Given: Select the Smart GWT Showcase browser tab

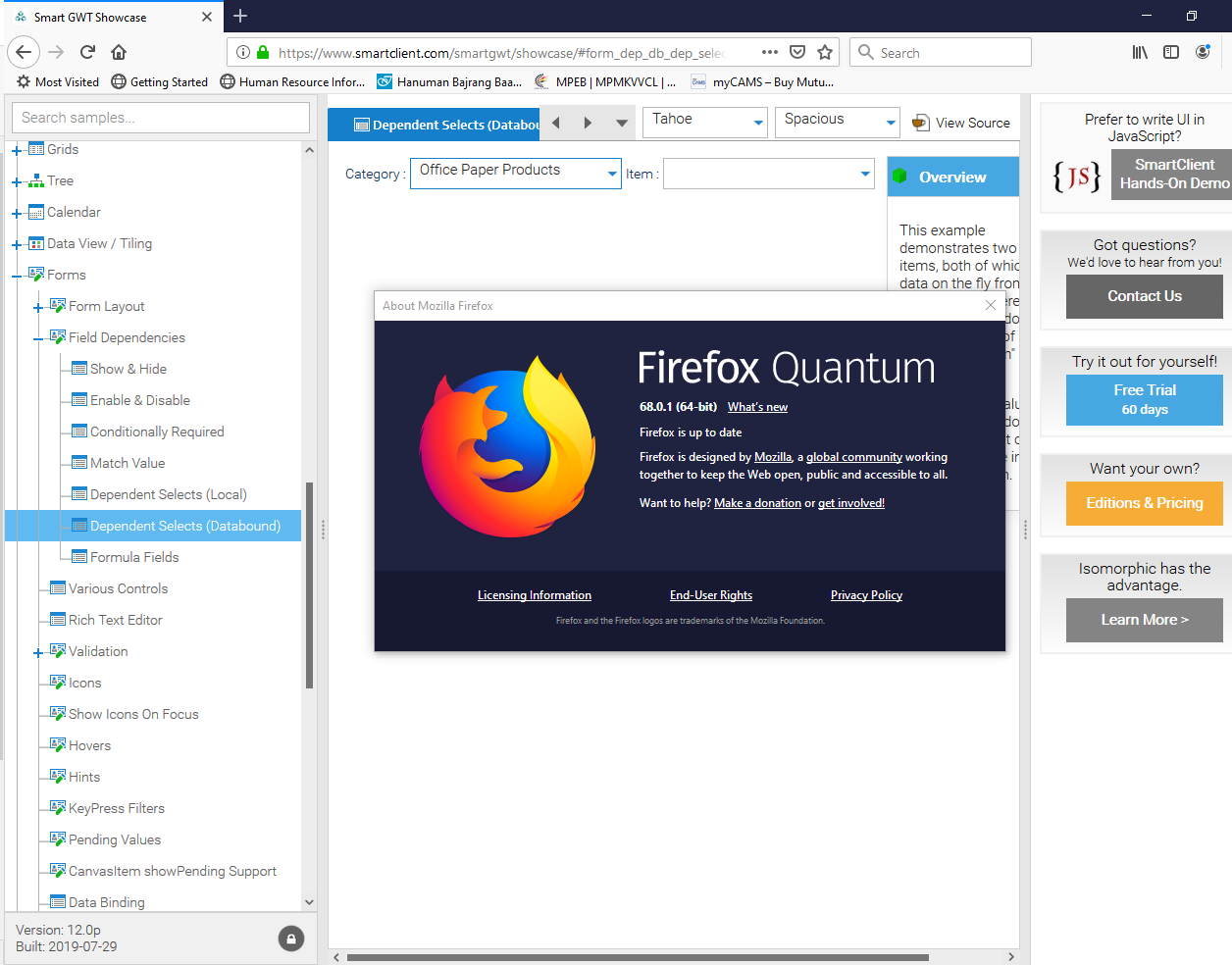Looking at the screenshot, I should coord(113,17).
